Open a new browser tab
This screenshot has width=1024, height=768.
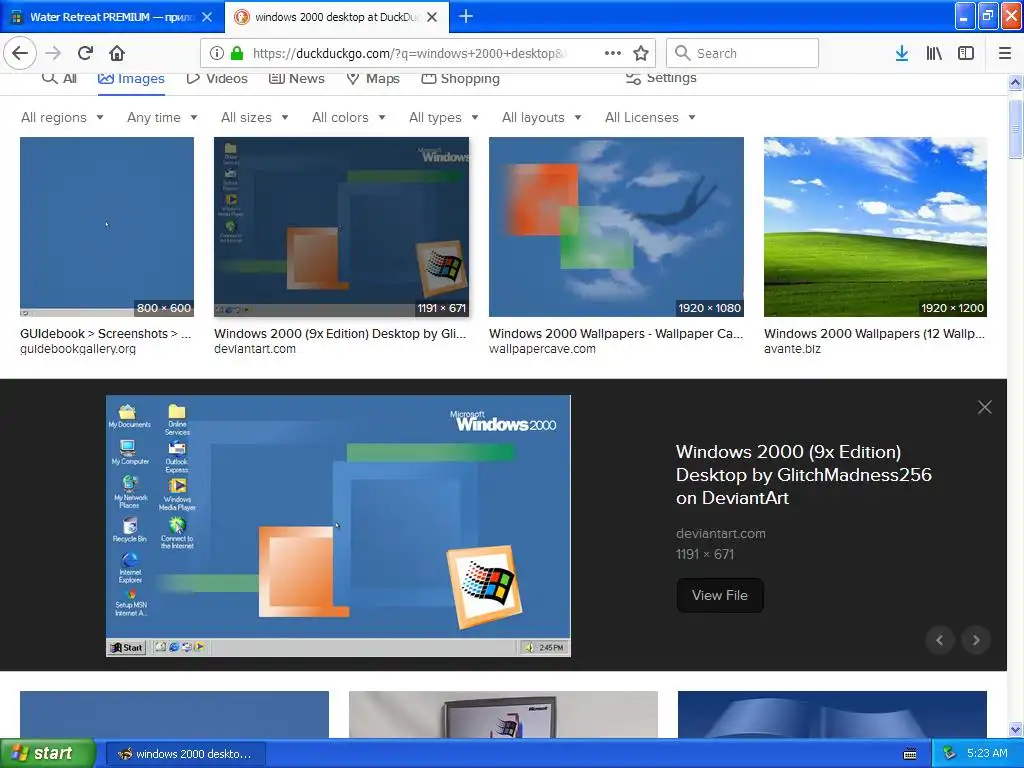[x=466, y=16]
